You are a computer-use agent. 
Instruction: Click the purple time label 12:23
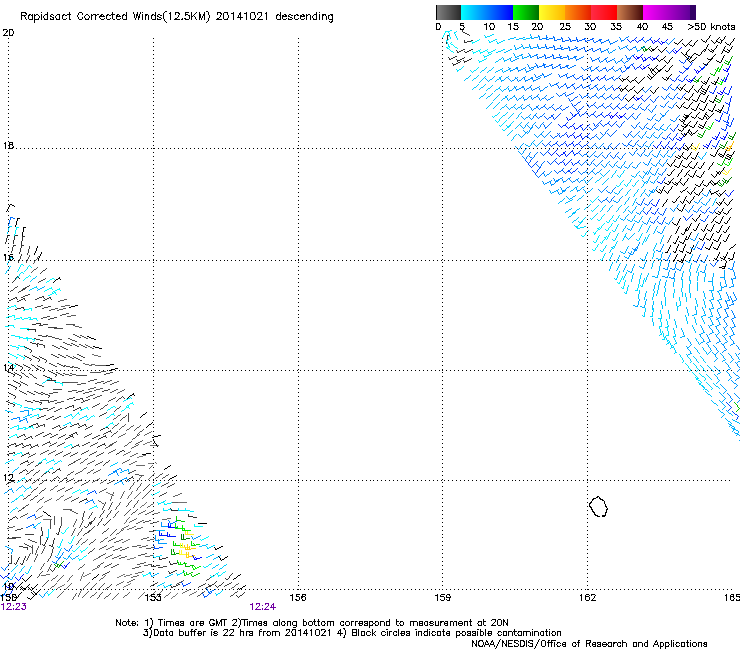(x=14, y=607)
